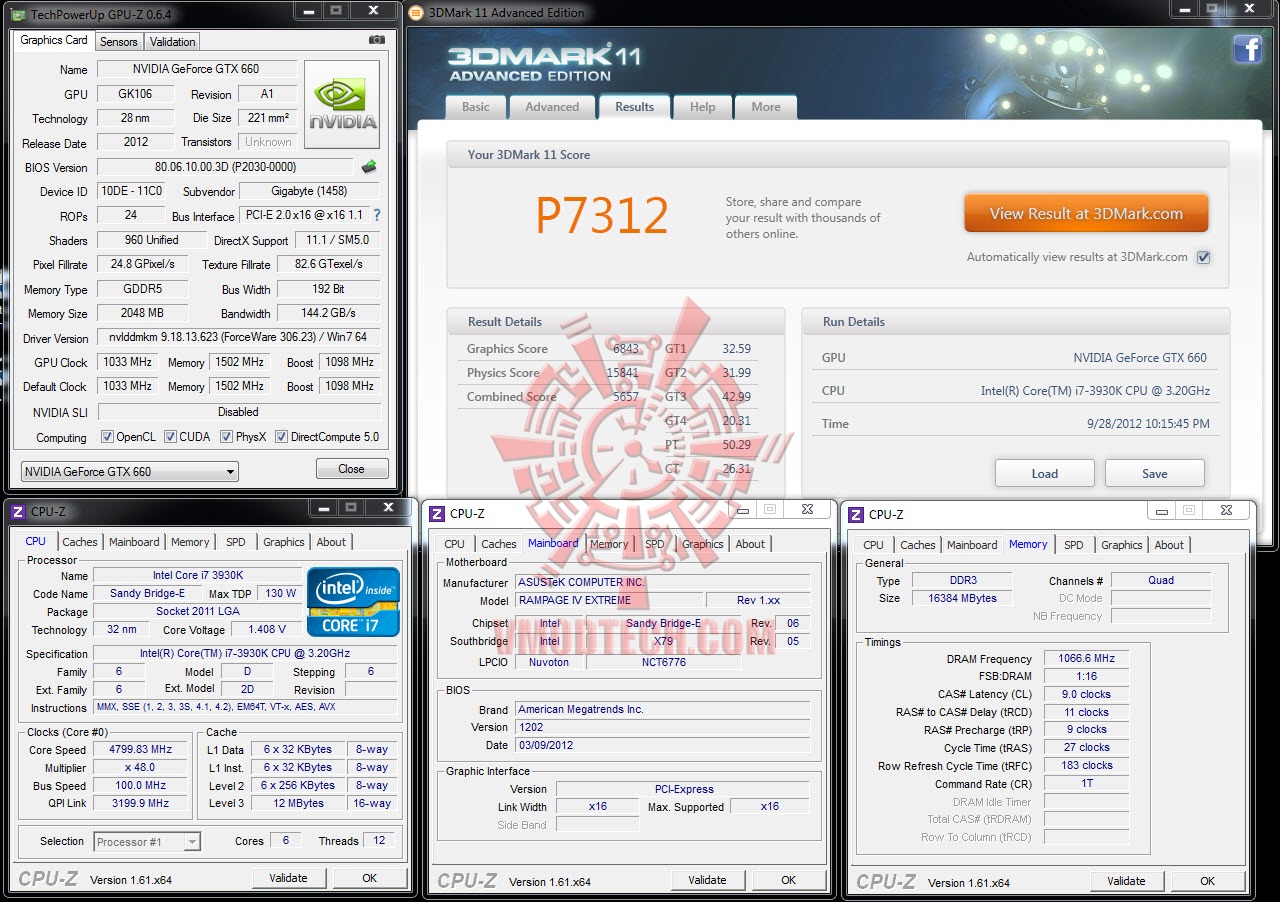Click the Save button in 3DMark
This screenshot has height=902, width=1280.
[x=1155, y=473]
